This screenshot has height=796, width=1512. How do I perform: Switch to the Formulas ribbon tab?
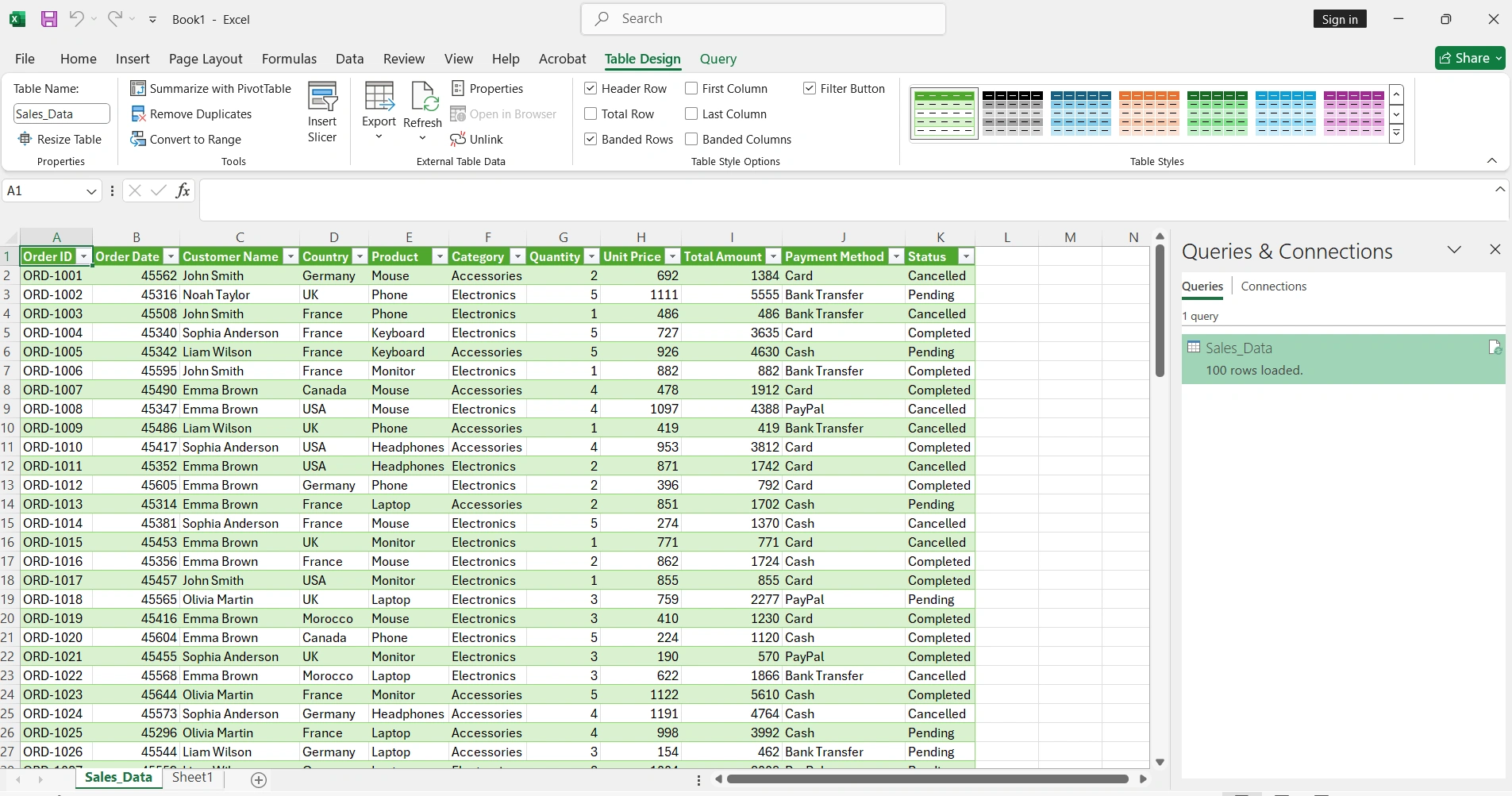[289, 59]
